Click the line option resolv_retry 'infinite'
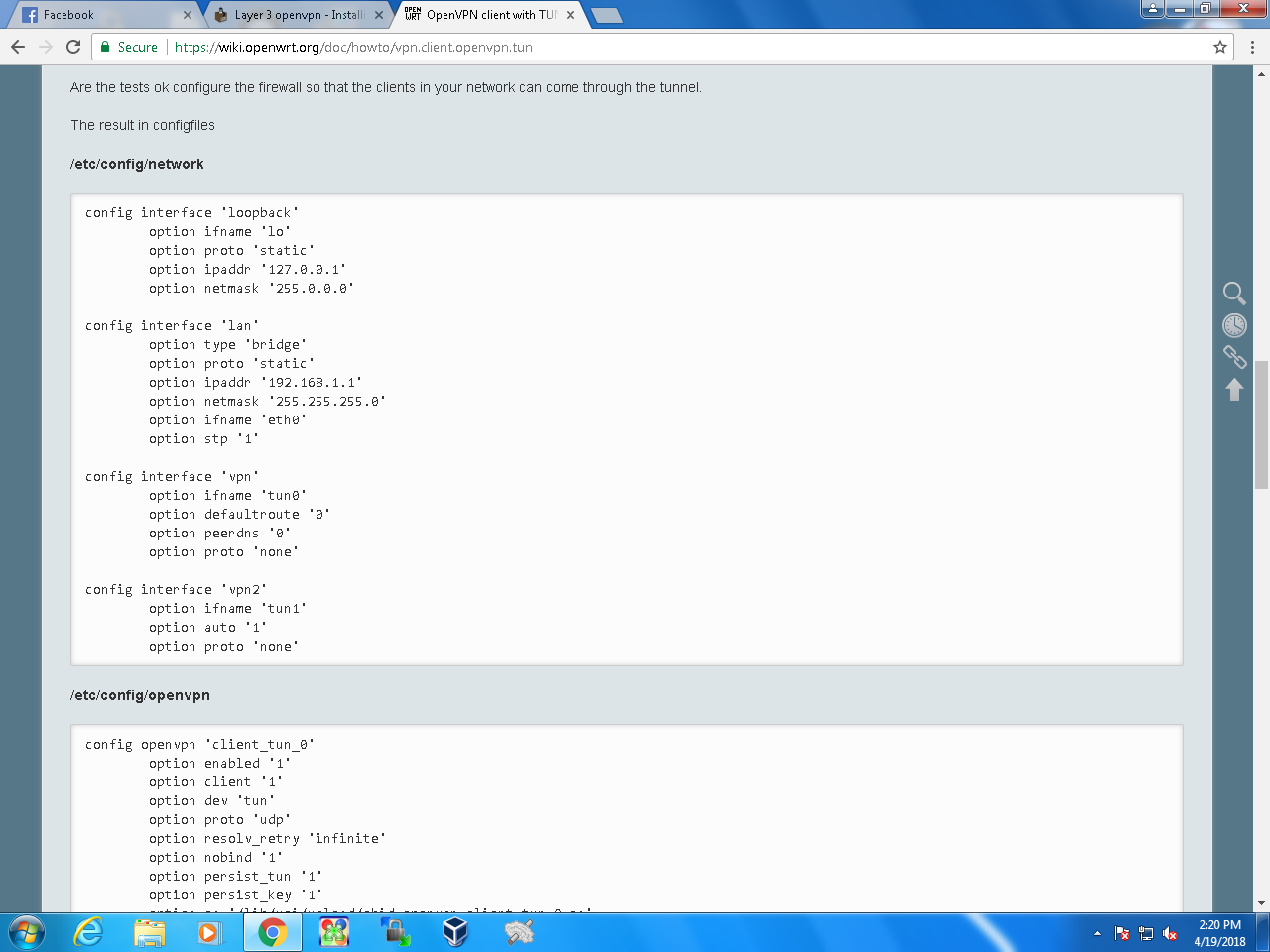The height and width of the screenshot is (952, 1270). click(267, 838)
